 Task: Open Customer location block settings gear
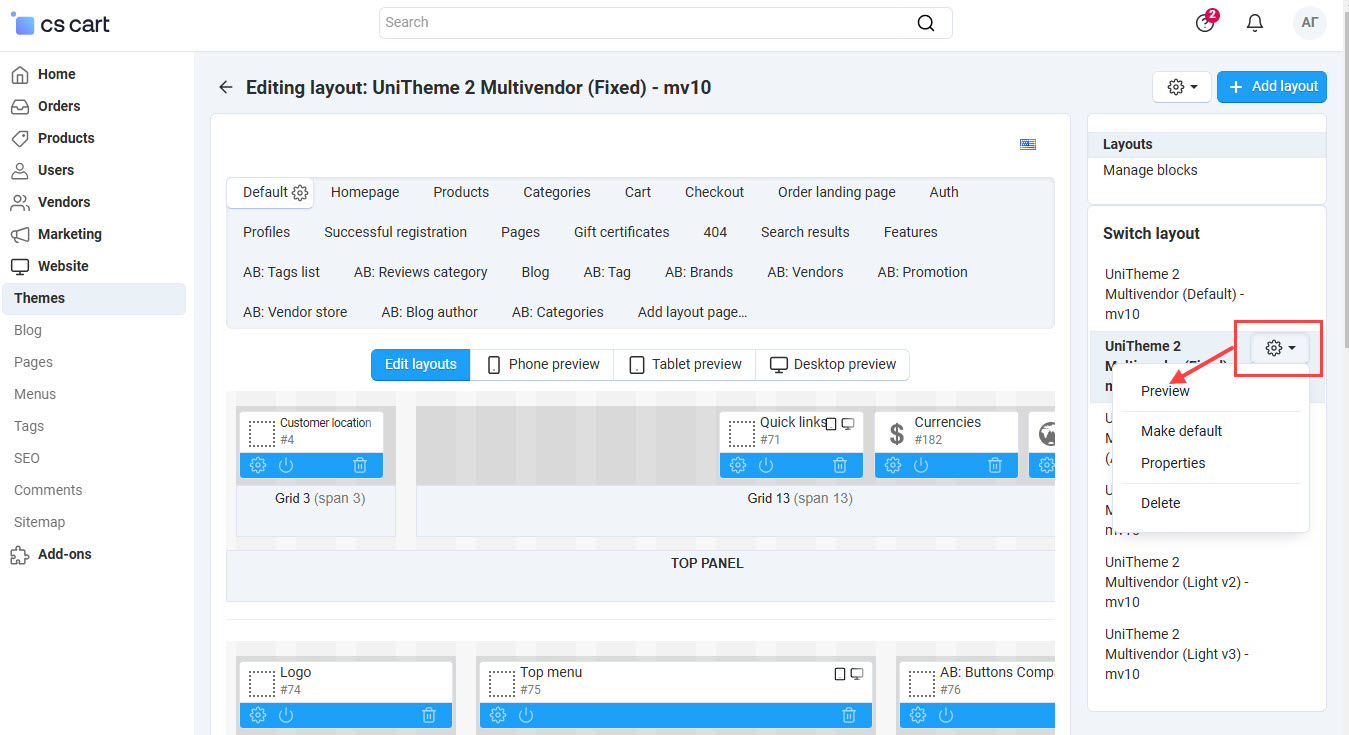tap(258, 465)
